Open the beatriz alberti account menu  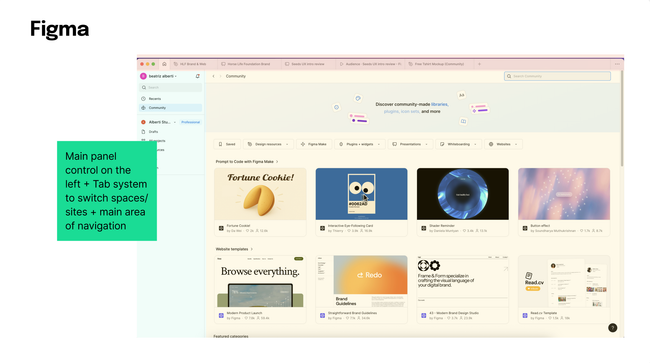tap(161, 76)
